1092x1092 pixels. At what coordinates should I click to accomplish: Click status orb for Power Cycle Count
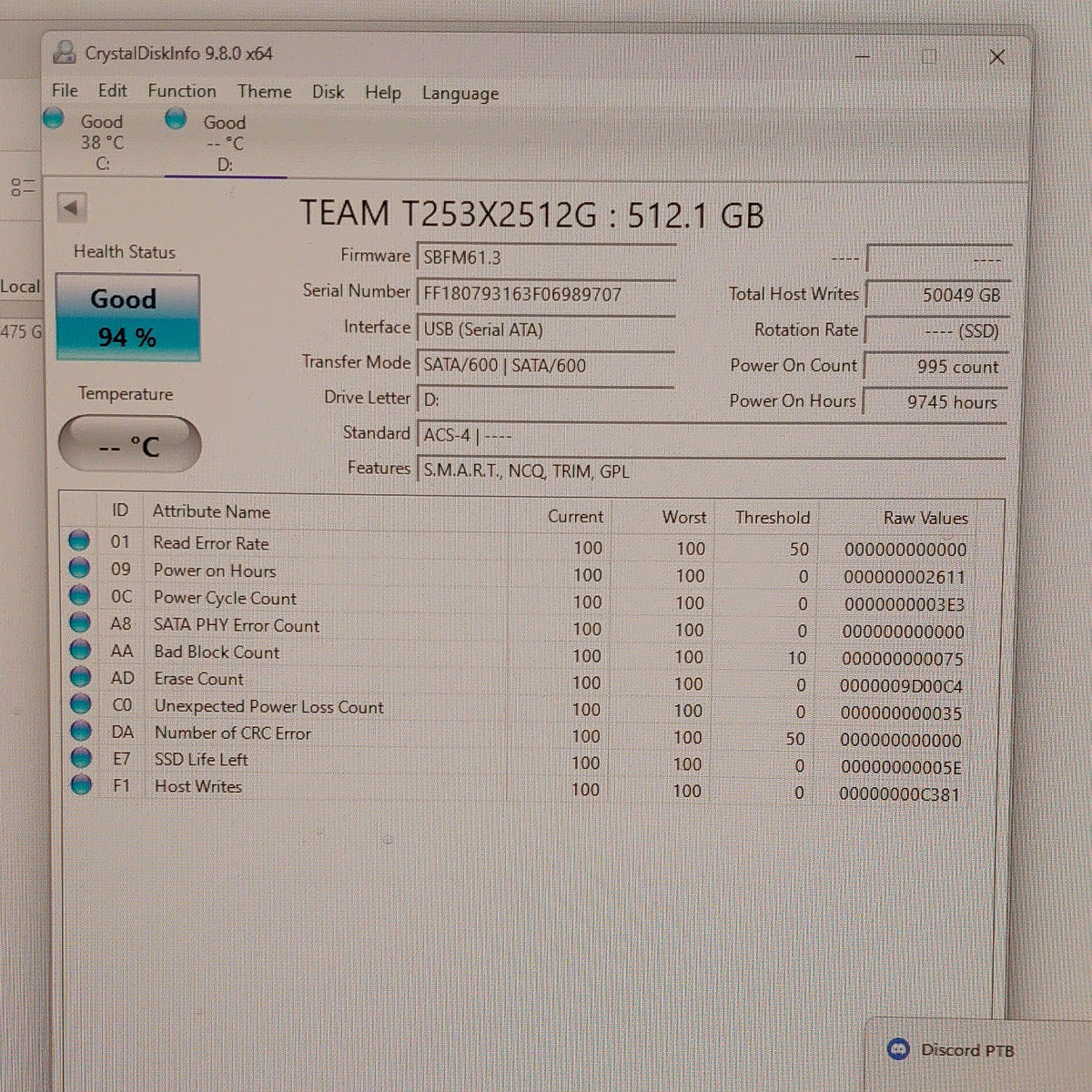[x=80, y=595]
